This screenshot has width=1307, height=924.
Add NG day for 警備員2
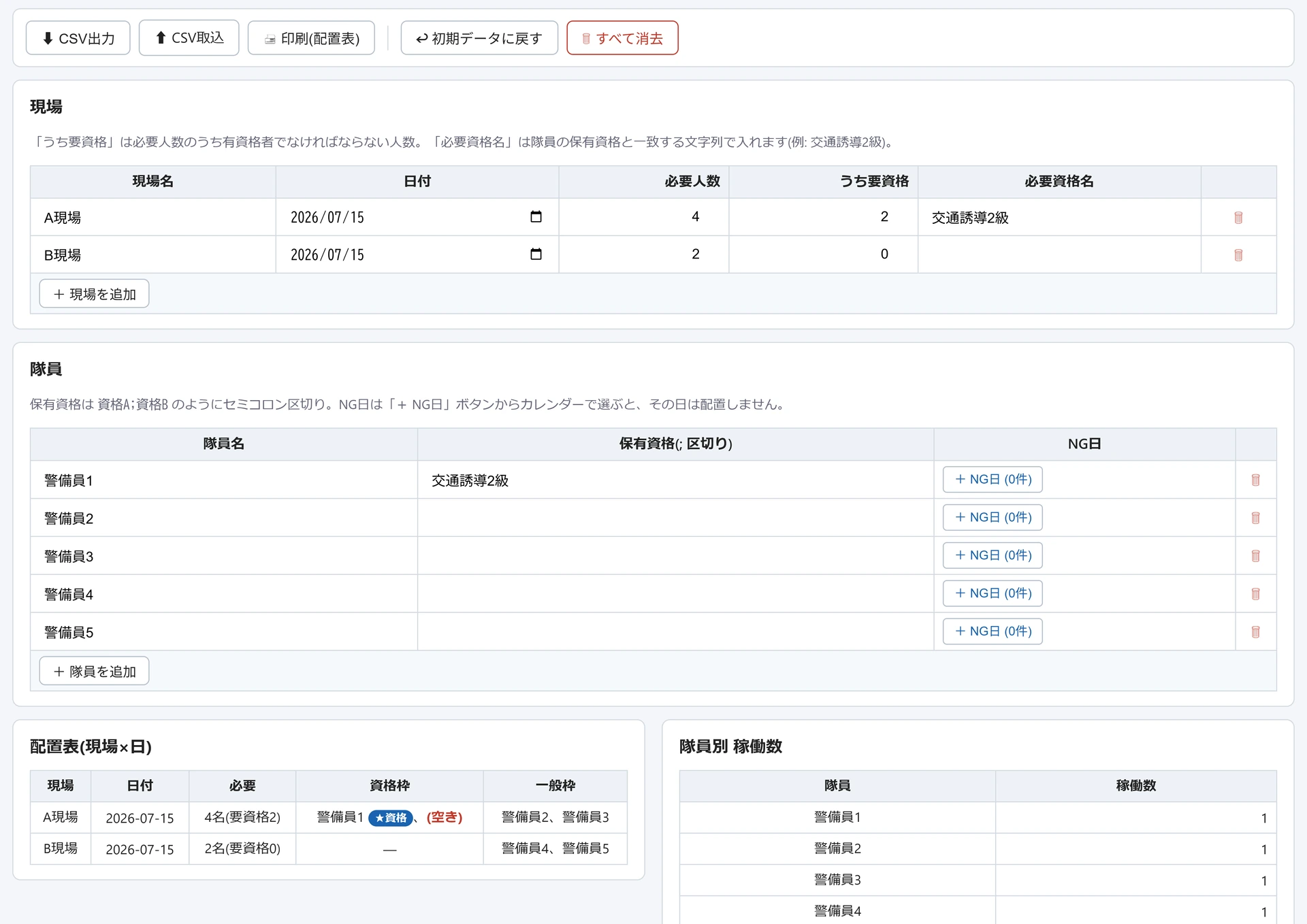coord(993,517)
